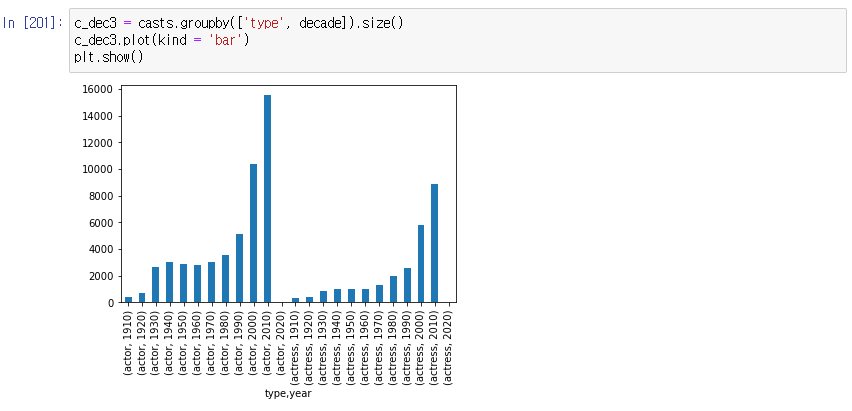Screen dimensions: 852x411
Task: Click the (actor, 1960) x-axis label
Action: click(x=198, y=345)
